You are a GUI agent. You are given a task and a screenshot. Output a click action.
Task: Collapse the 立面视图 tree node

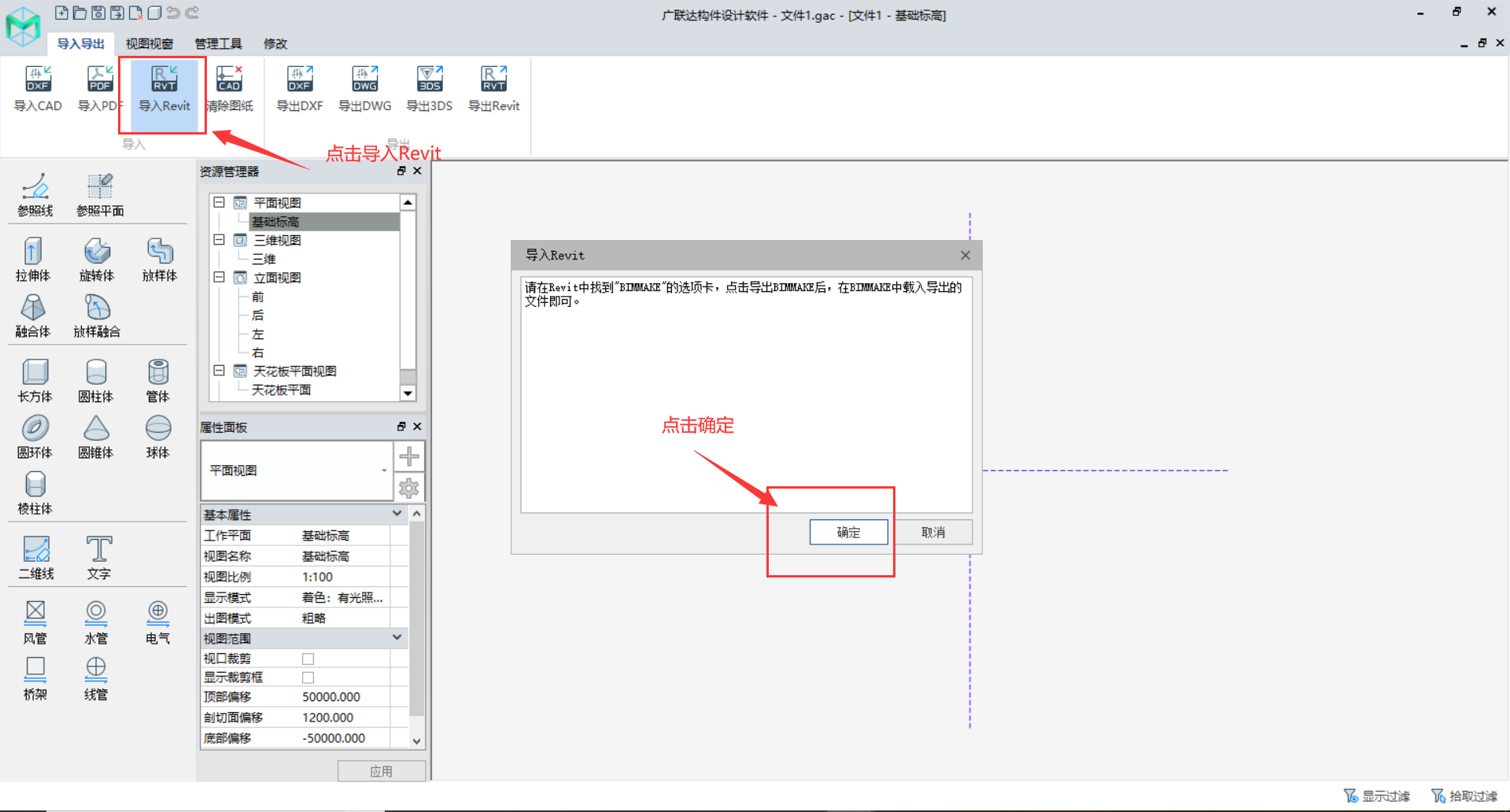point(220,277)
